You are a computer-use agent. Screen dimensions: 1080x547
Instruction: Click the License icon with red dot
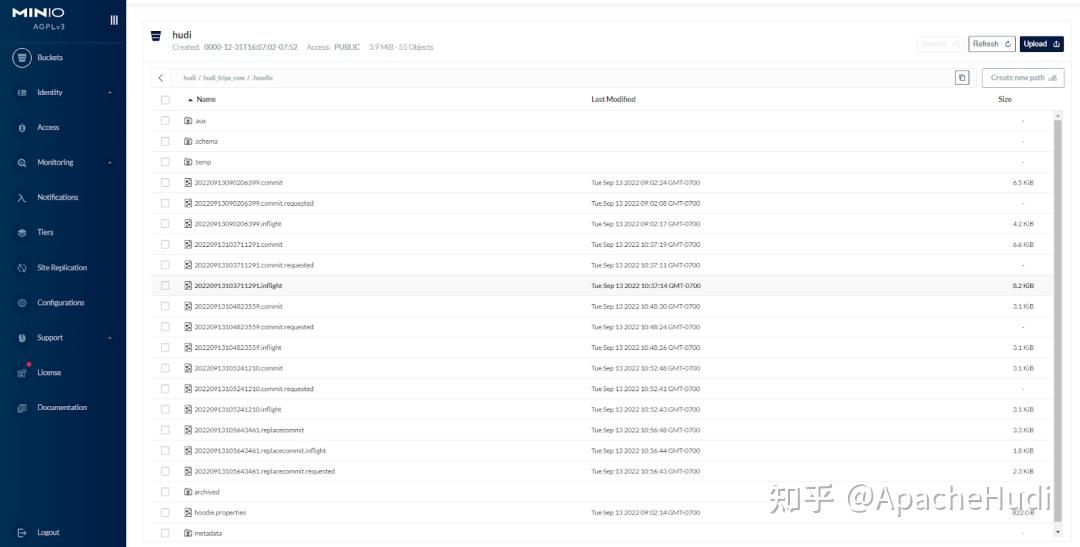pos(22,373)
